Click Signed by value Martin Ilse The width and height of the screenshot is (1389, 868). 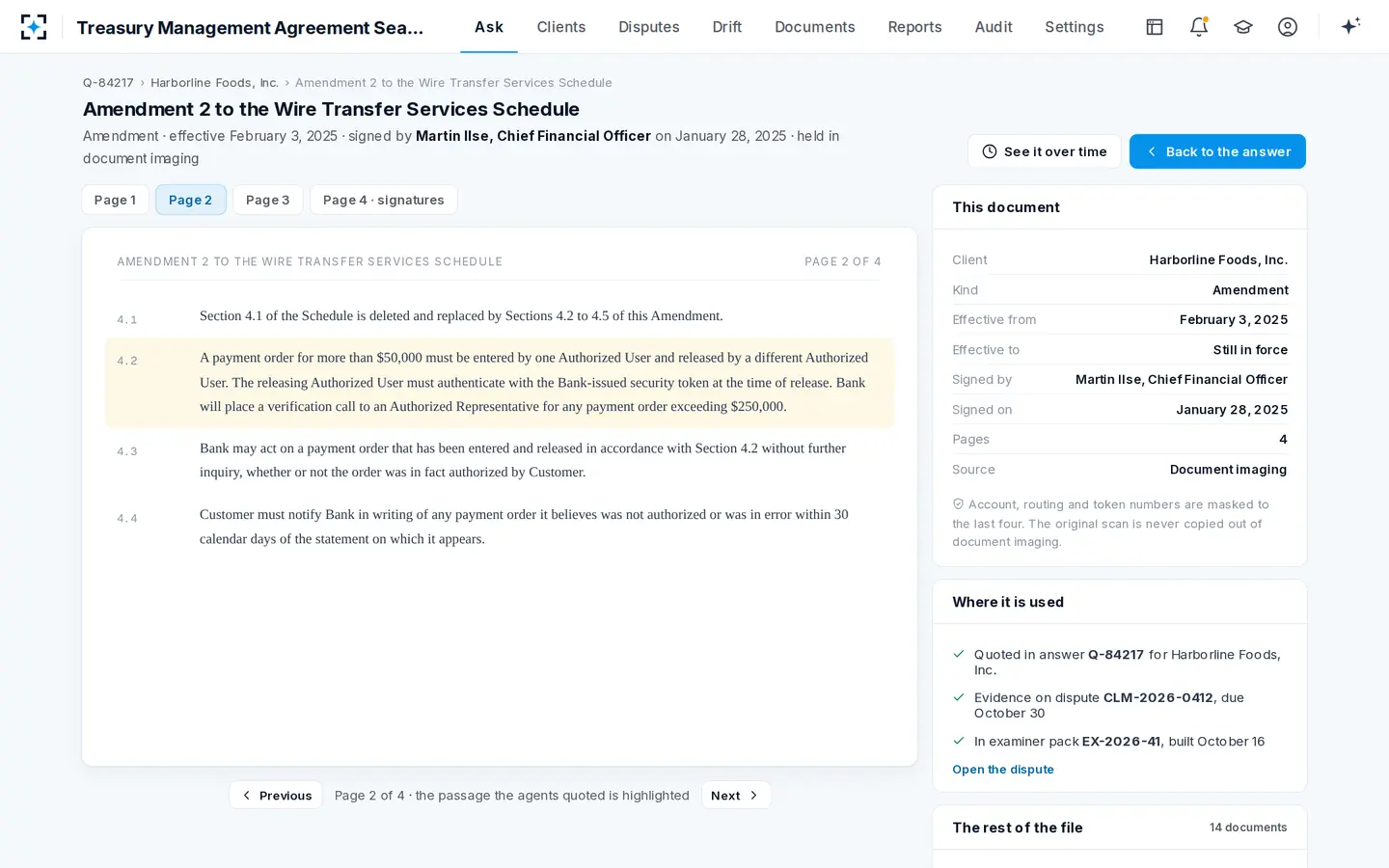click(1182, 379)
